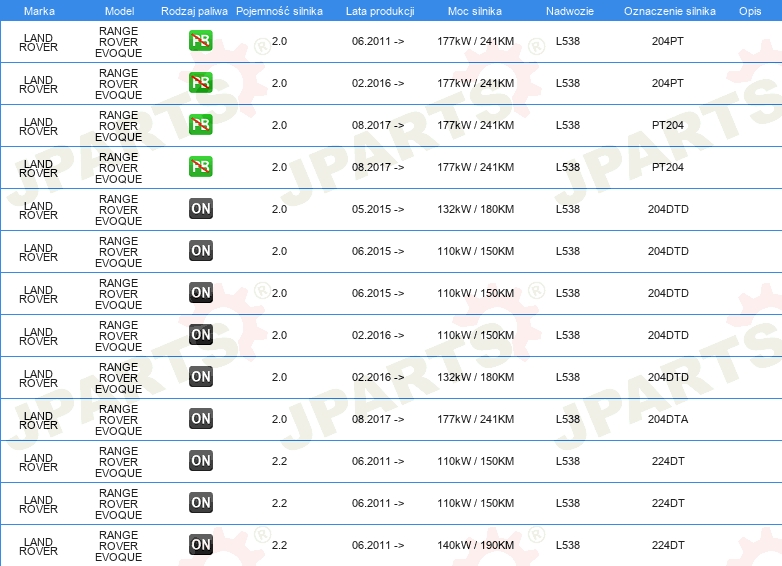Click 2.0 capacity in the 05.2015 row
Screen dimensions: 782x566
279,209
